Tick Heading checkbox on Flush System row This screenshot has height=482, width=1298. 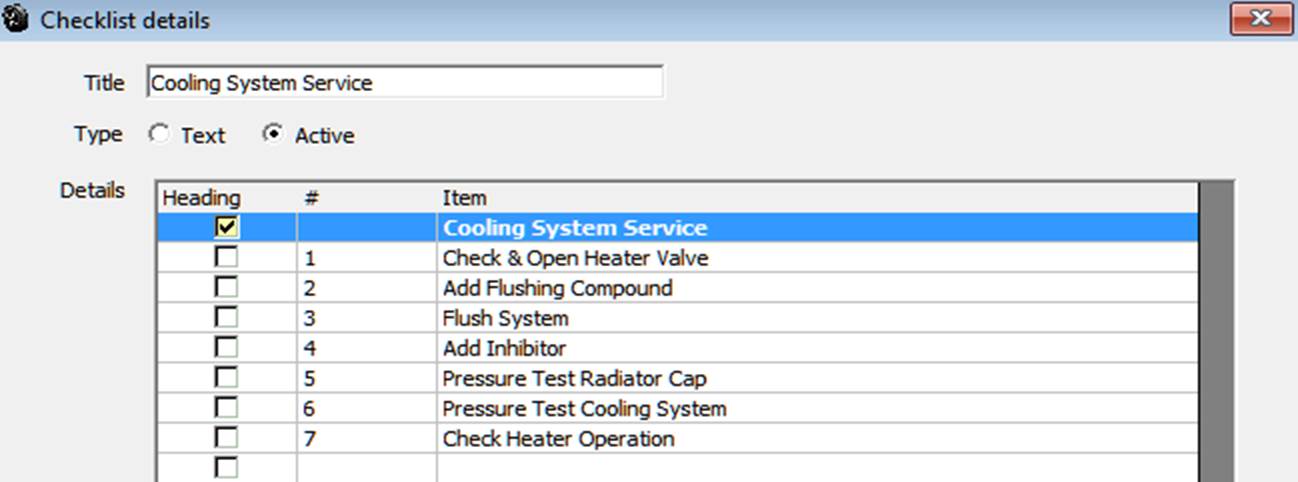point(227,318)
